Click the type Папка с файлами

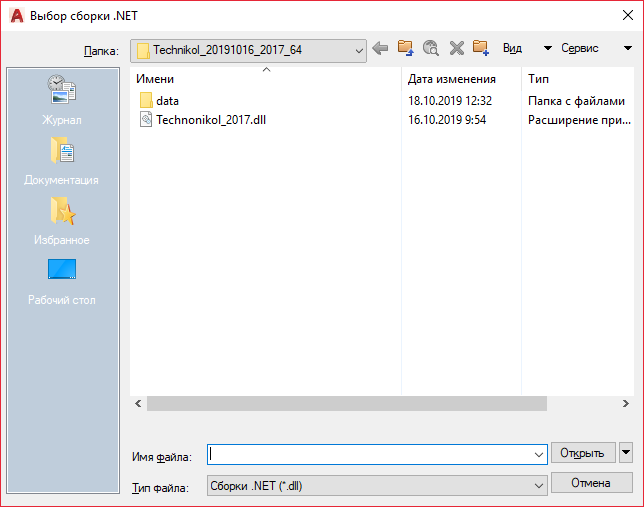click(x=576, y=101)
